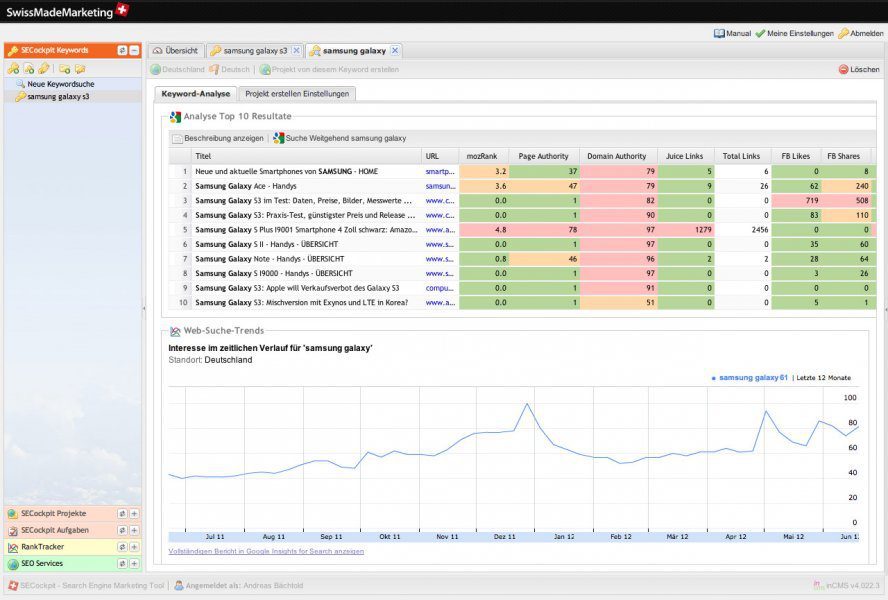Sort by Page Authority column header

click(544, 156)
